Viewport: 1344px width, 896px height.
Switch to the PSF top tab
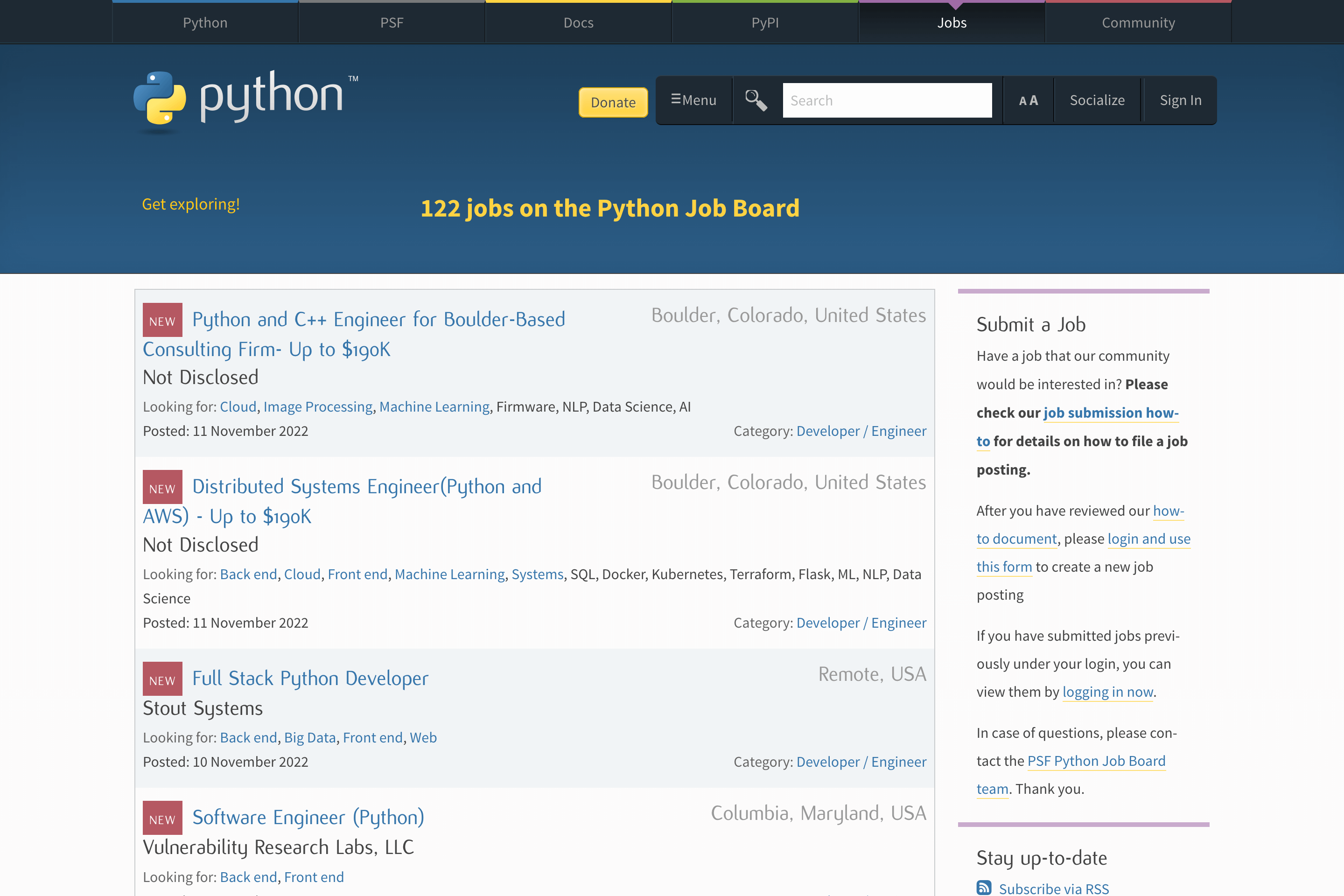tap(392, 22)
